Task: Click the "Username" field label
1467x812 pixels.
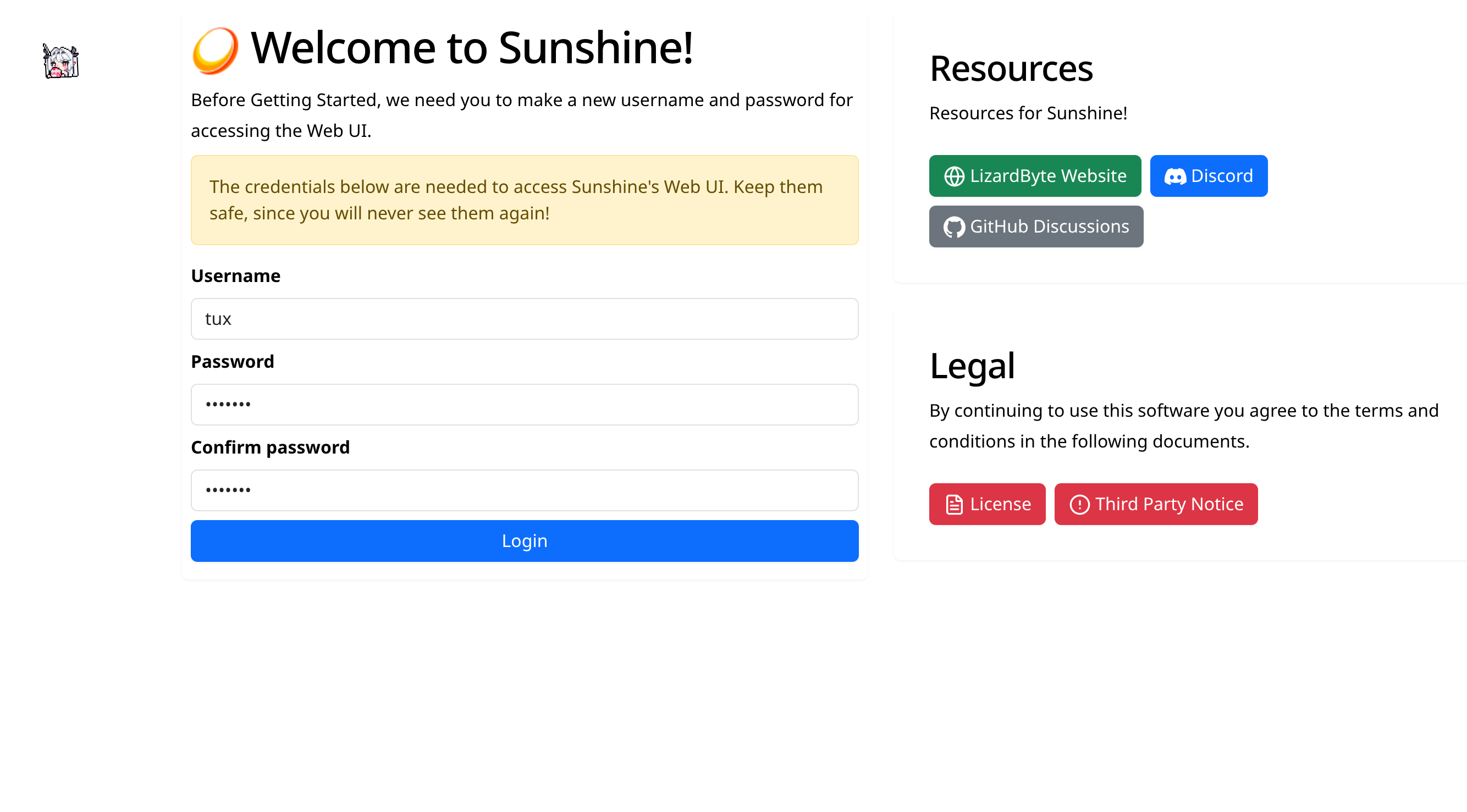Action: coord(235,276)
